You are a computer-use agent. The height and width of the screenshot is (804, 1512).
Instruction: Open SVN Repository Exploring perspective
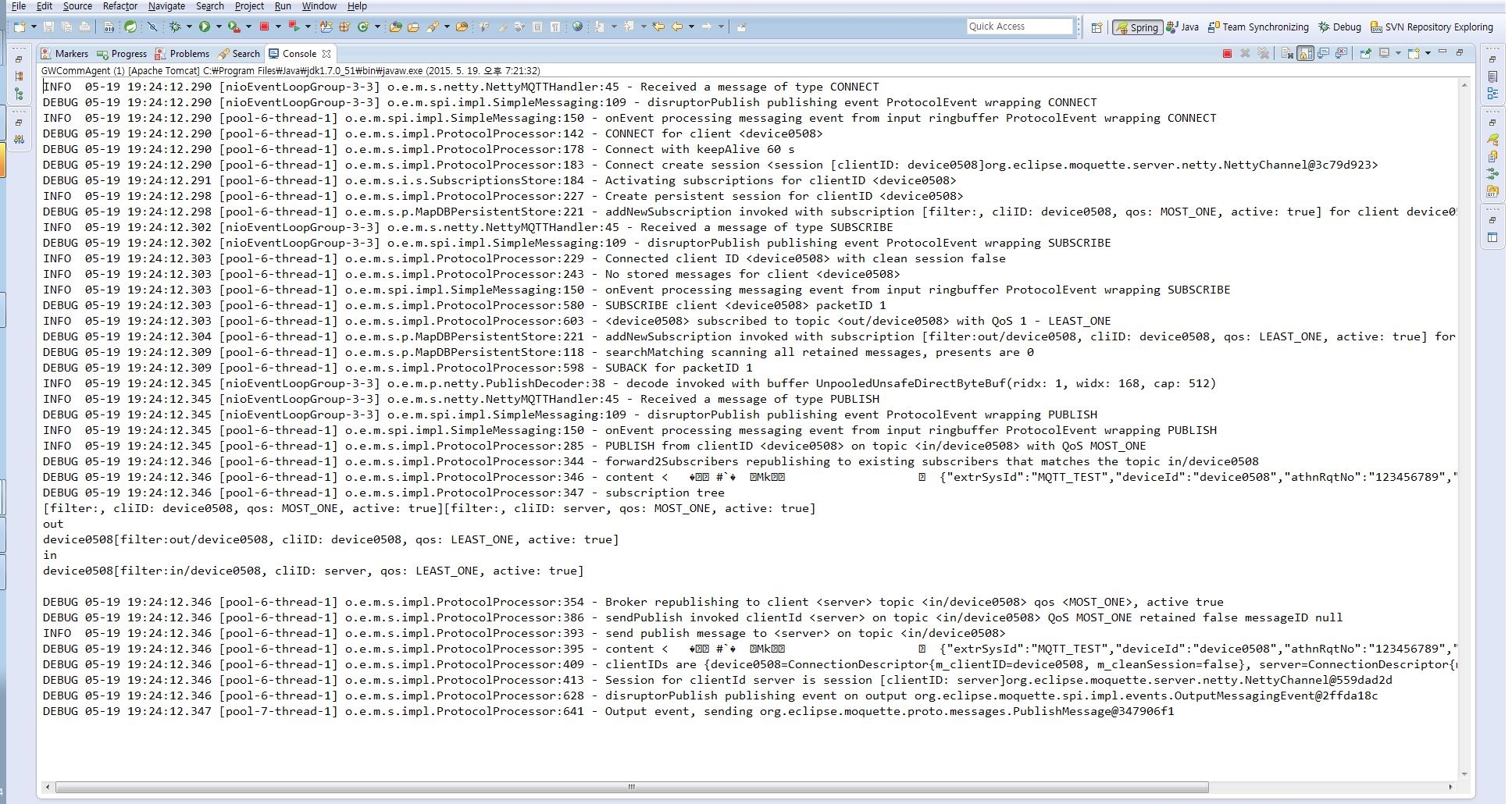[x=1432, y=27]
